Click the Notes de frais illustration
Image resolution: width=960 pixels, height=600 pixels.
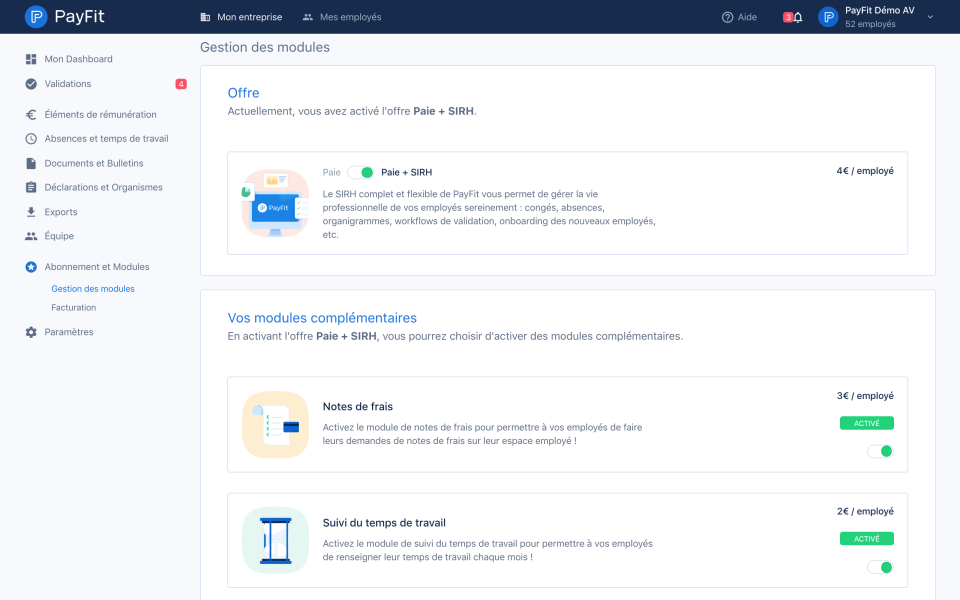click(276, 424)
